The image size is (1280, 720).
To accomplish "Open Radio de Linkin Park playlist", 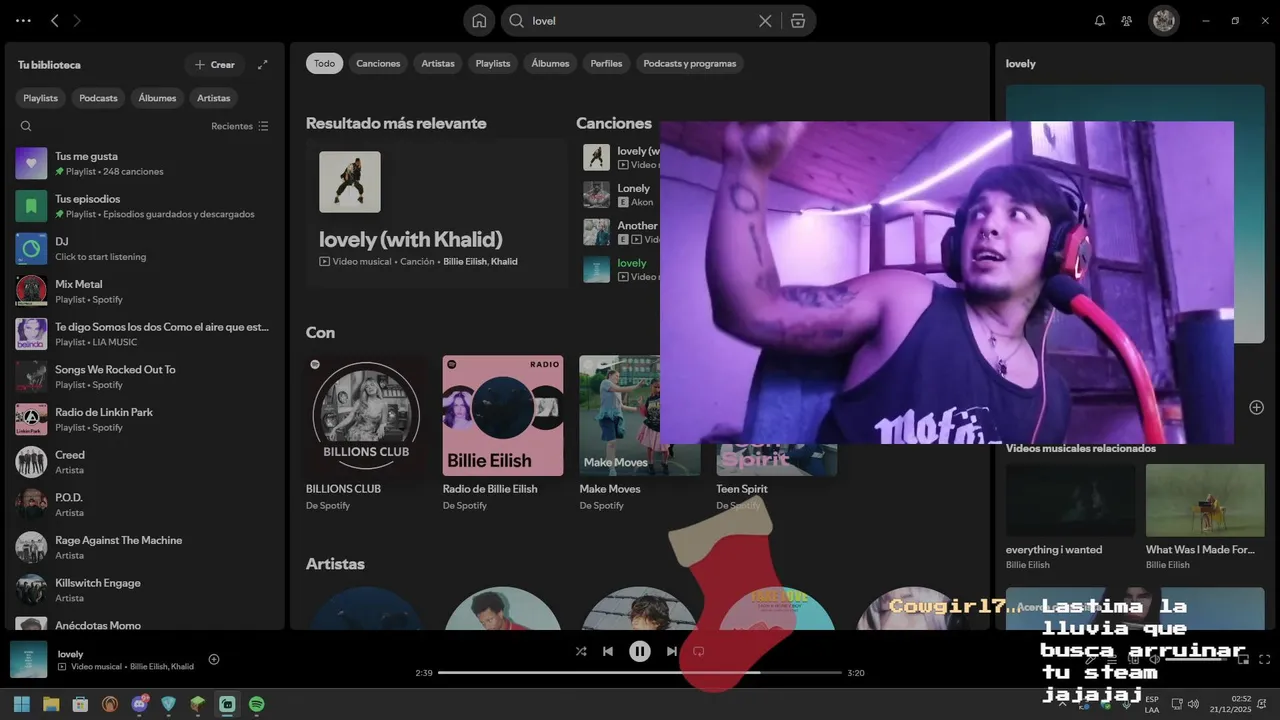I will click(x=144, y=419).
